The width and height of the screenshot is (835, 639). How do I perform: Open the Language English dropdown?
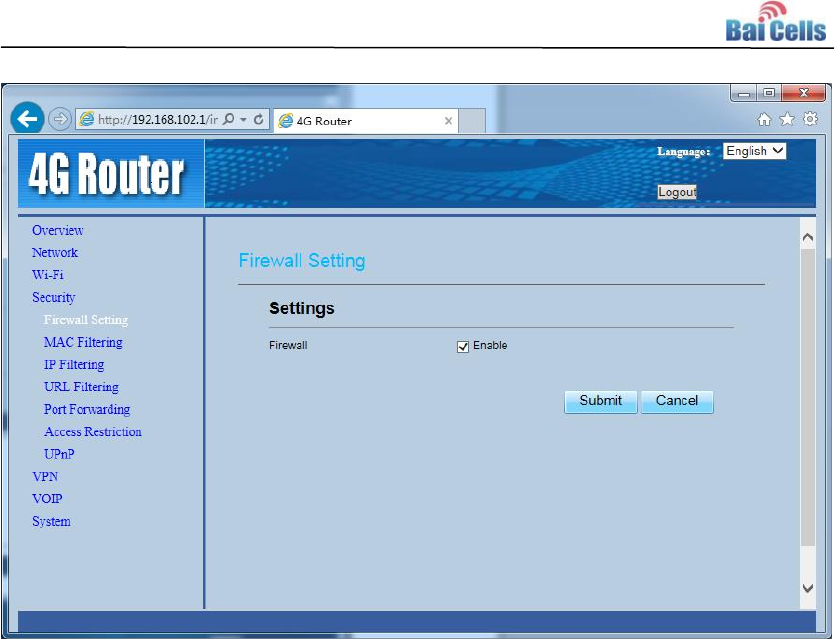[x=754, y=151]
